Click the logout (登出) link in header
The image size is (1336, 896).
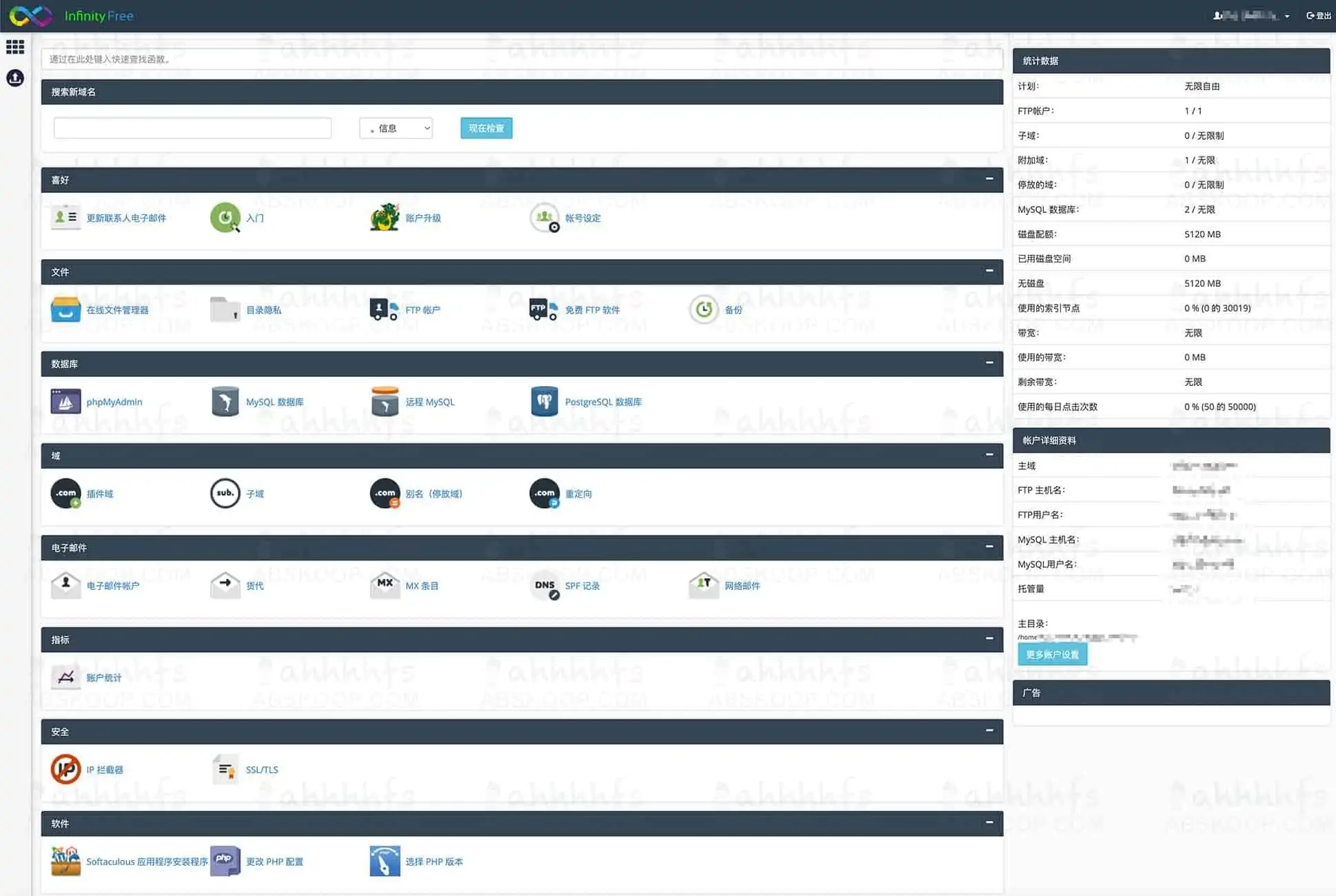(x=1318, y=15)
